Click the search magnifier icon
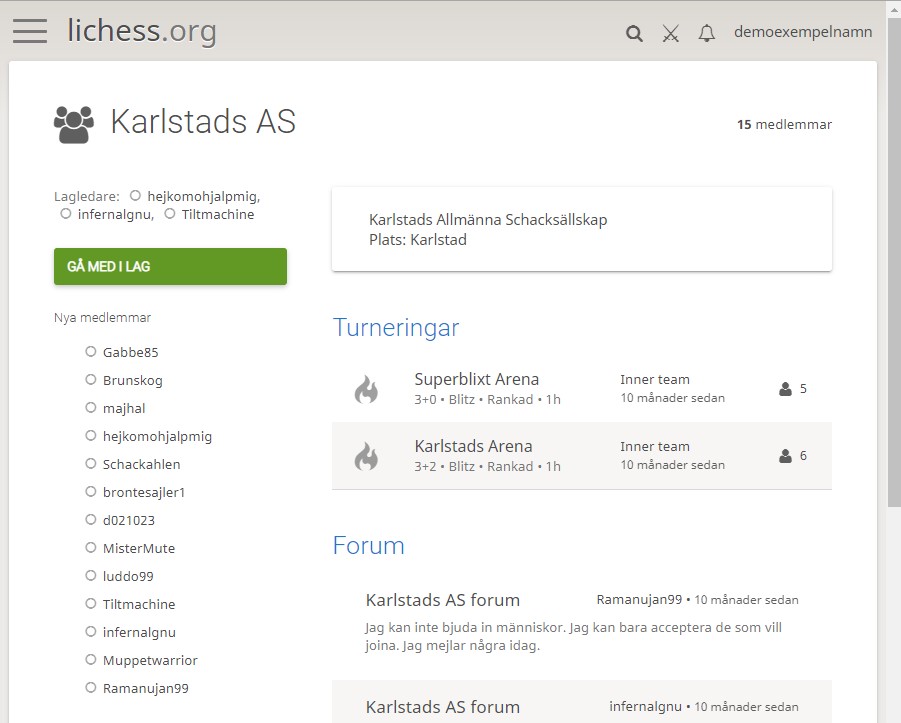The height and width of the screenshot is (723, 901). pyautogui.click(x=634, y=33)
